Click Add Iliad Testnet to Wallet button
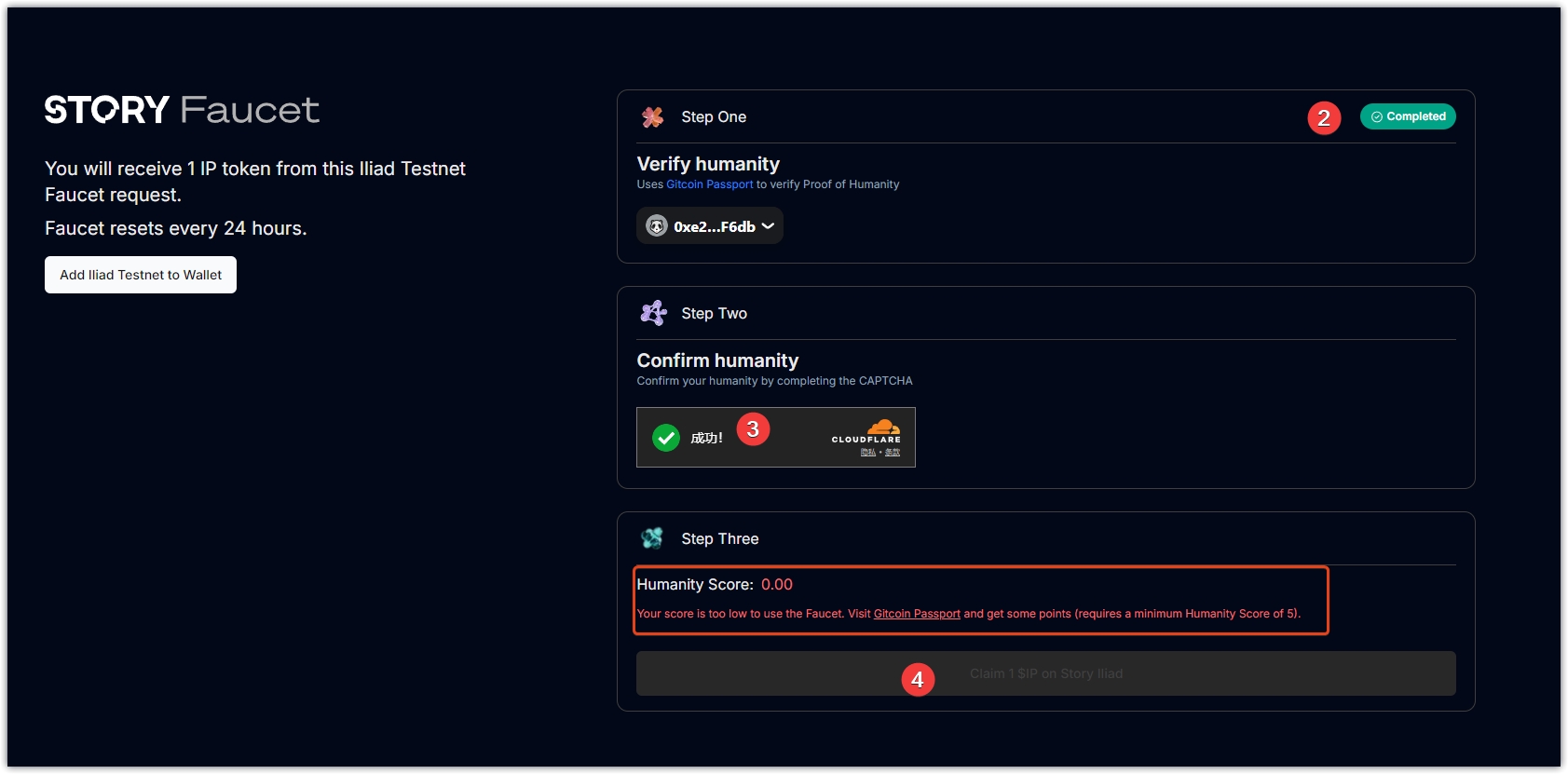Viewport: 1568px width, 774px height. point(141,275)
